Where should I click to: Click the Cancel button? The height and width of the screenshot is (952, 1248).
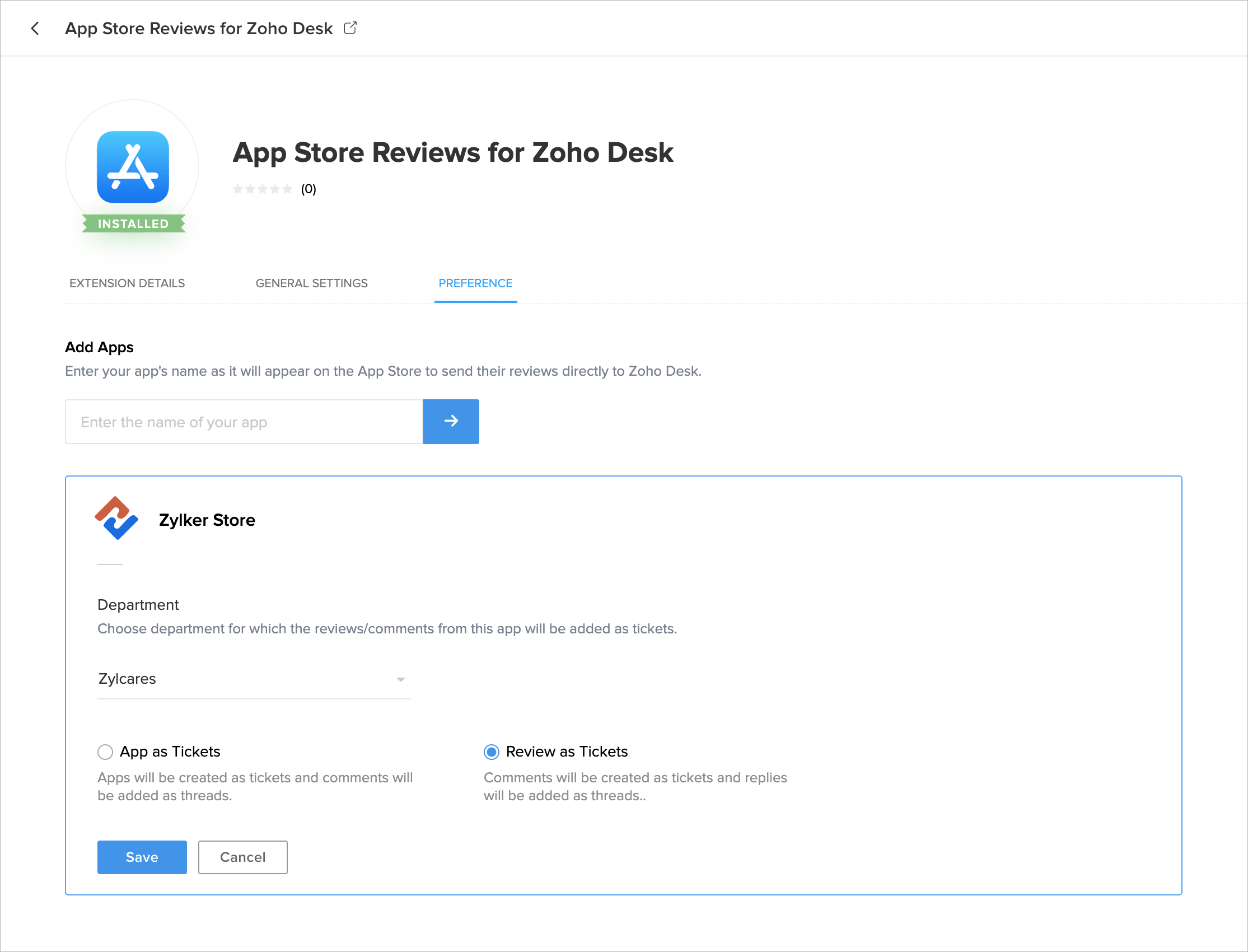[x=242, y=857]
